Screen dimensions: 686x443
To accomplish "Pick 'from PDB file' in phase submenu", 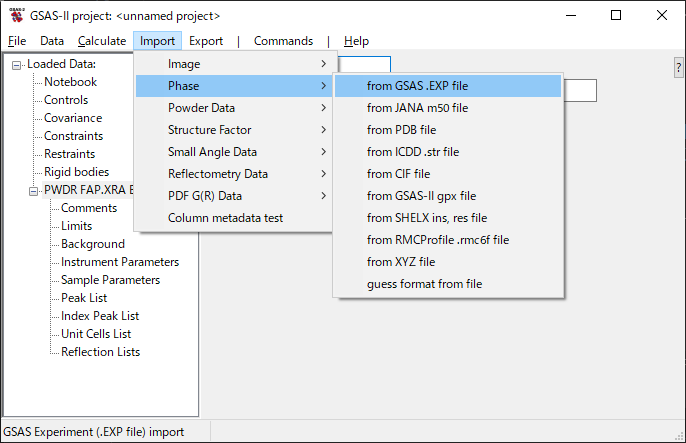I will click(401, 130).
